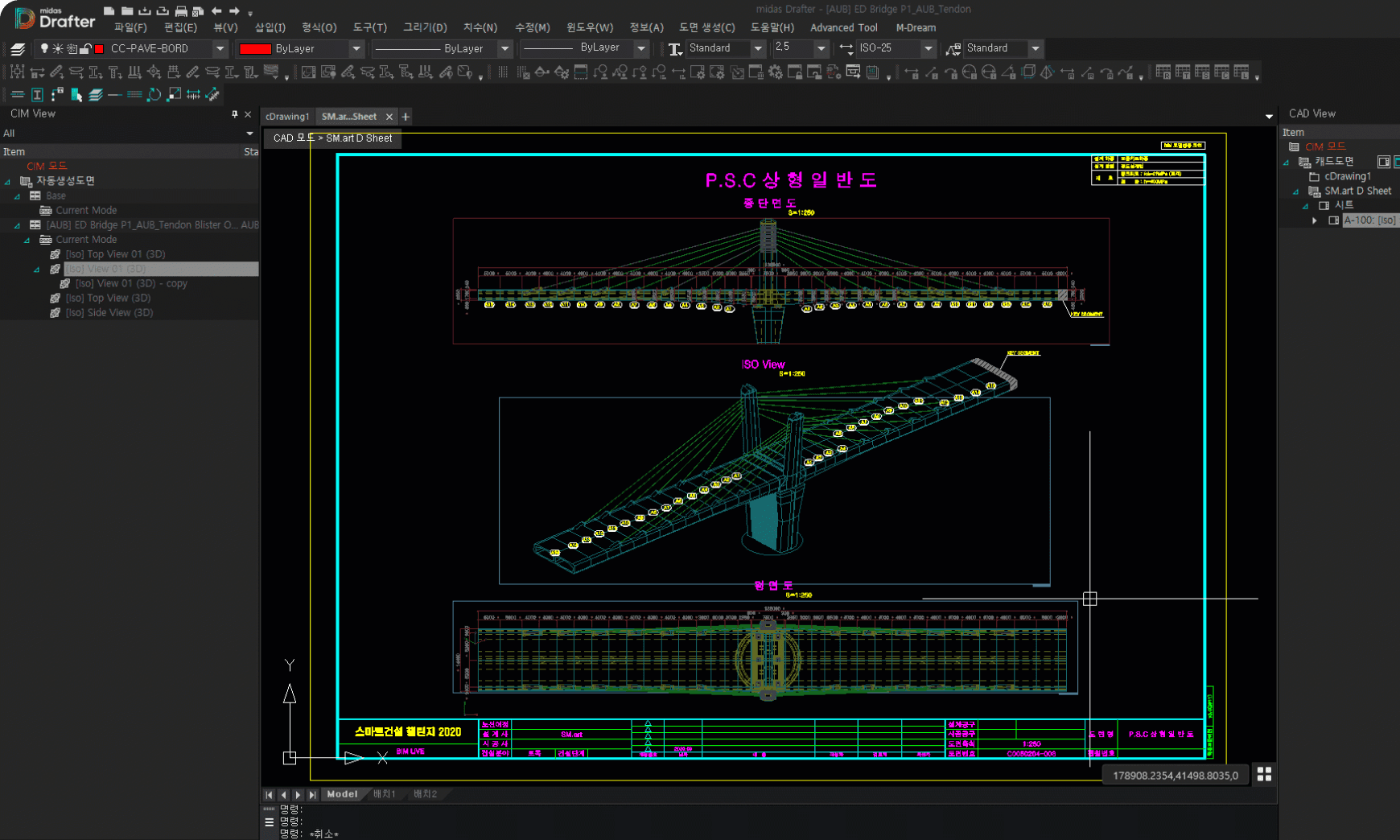Collapse the [AUB] ED Bridge tree node

coord(17,226)
